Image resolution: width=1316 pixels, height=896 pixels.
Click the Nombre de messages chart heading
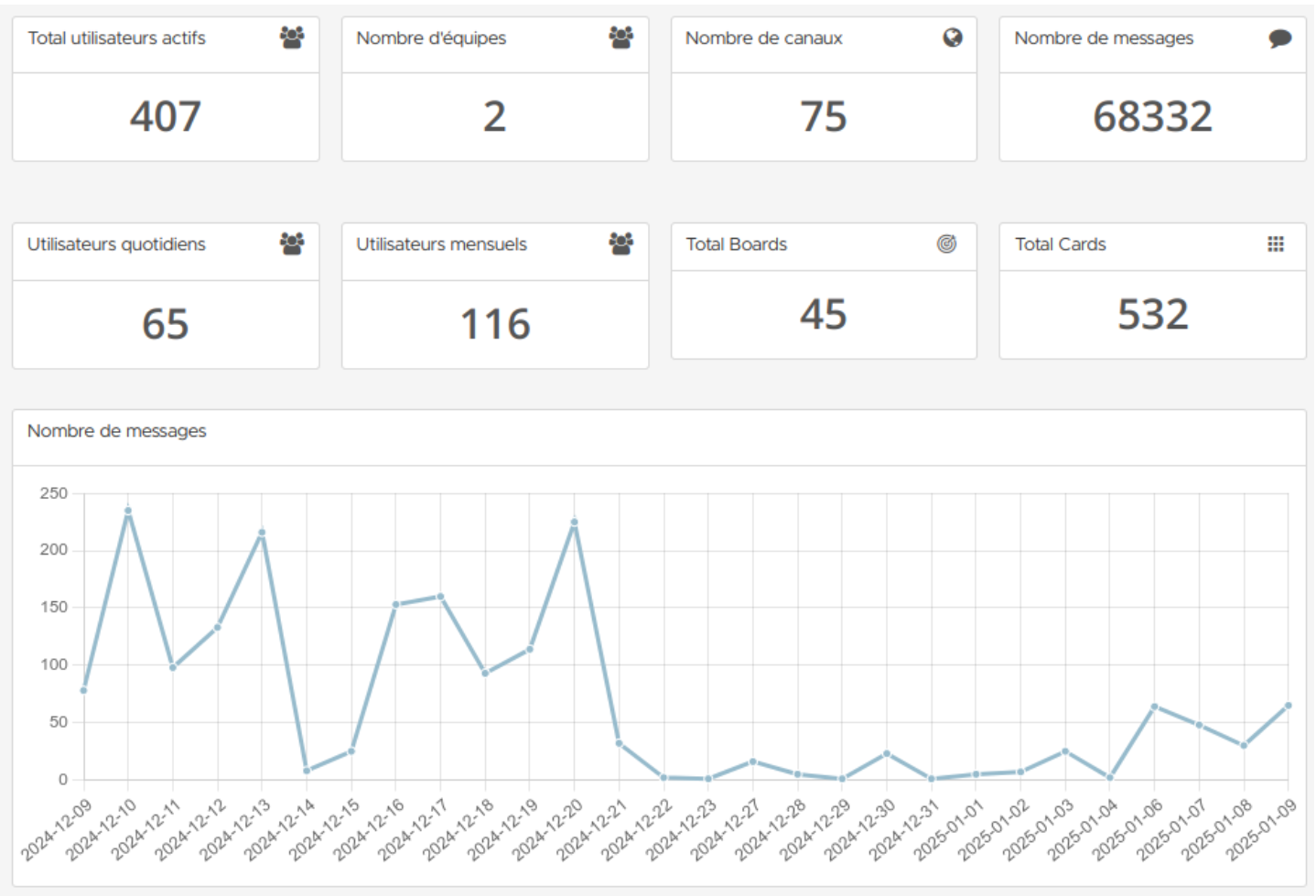click(117, 431)
